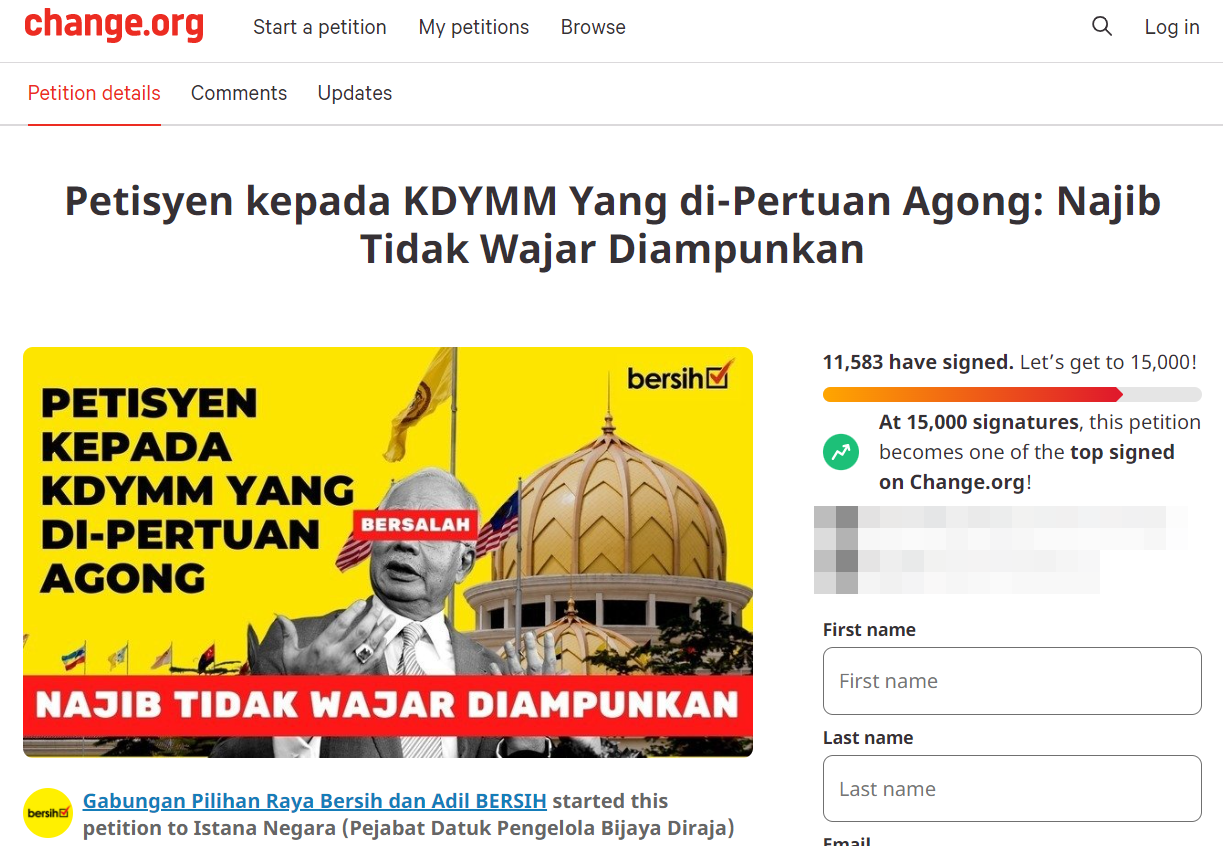Switch to the Updates tab
This screenshot has width=1223, height=846.
[355, 93]
